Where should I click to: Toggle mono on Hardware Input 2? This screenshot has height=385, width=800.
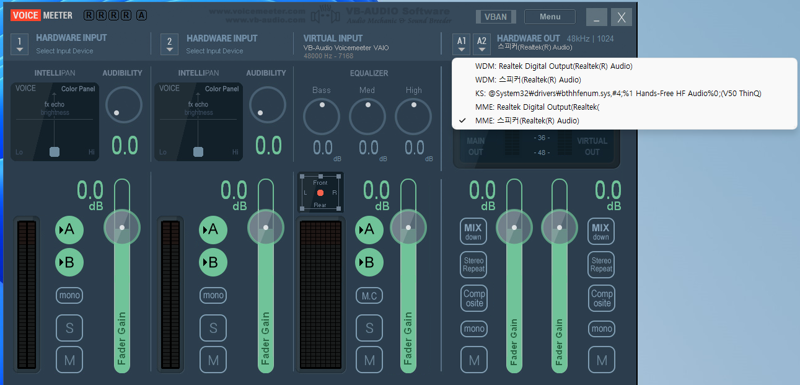(213, 295)
